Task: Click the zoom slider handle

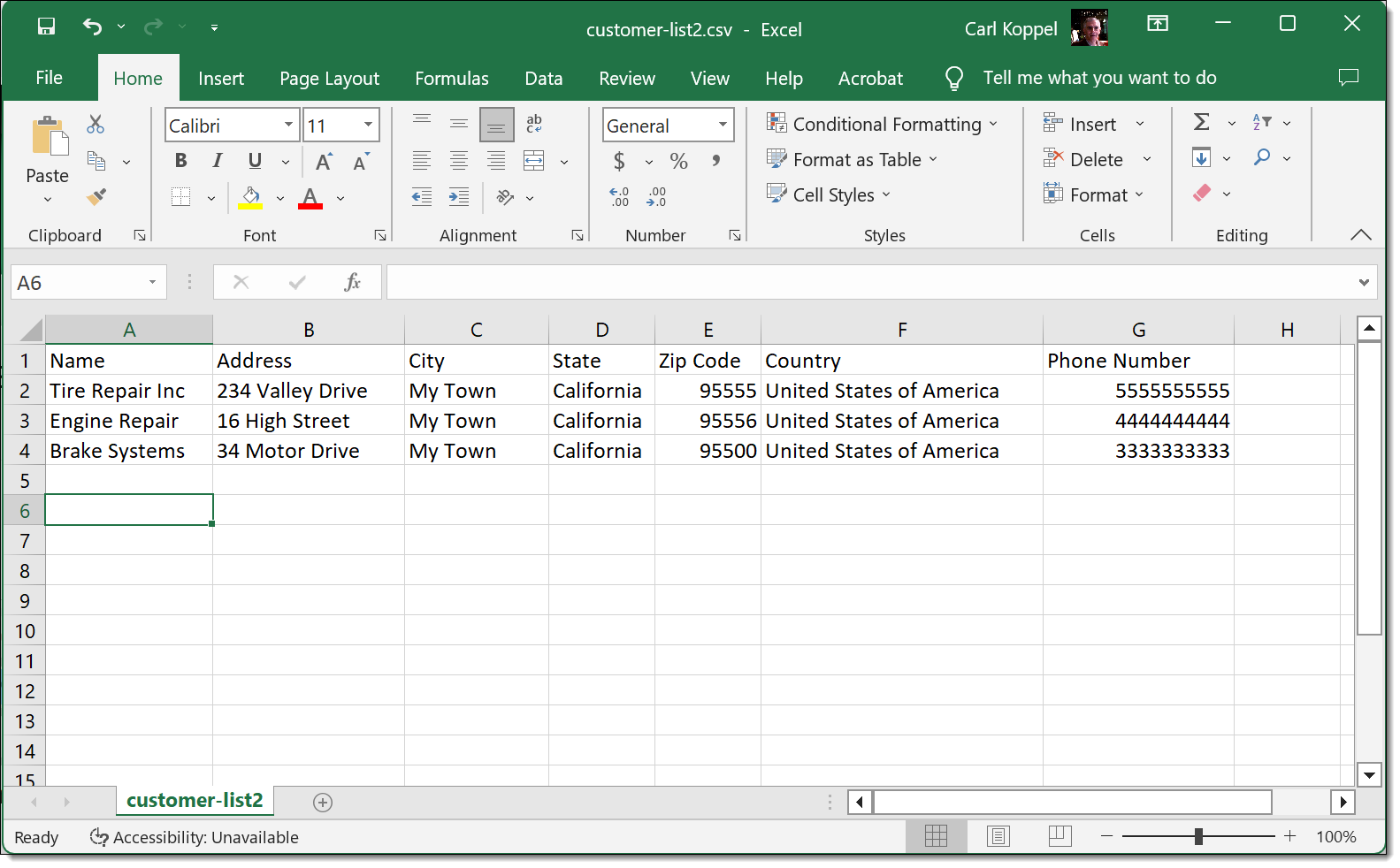Action: point(1198,836)
